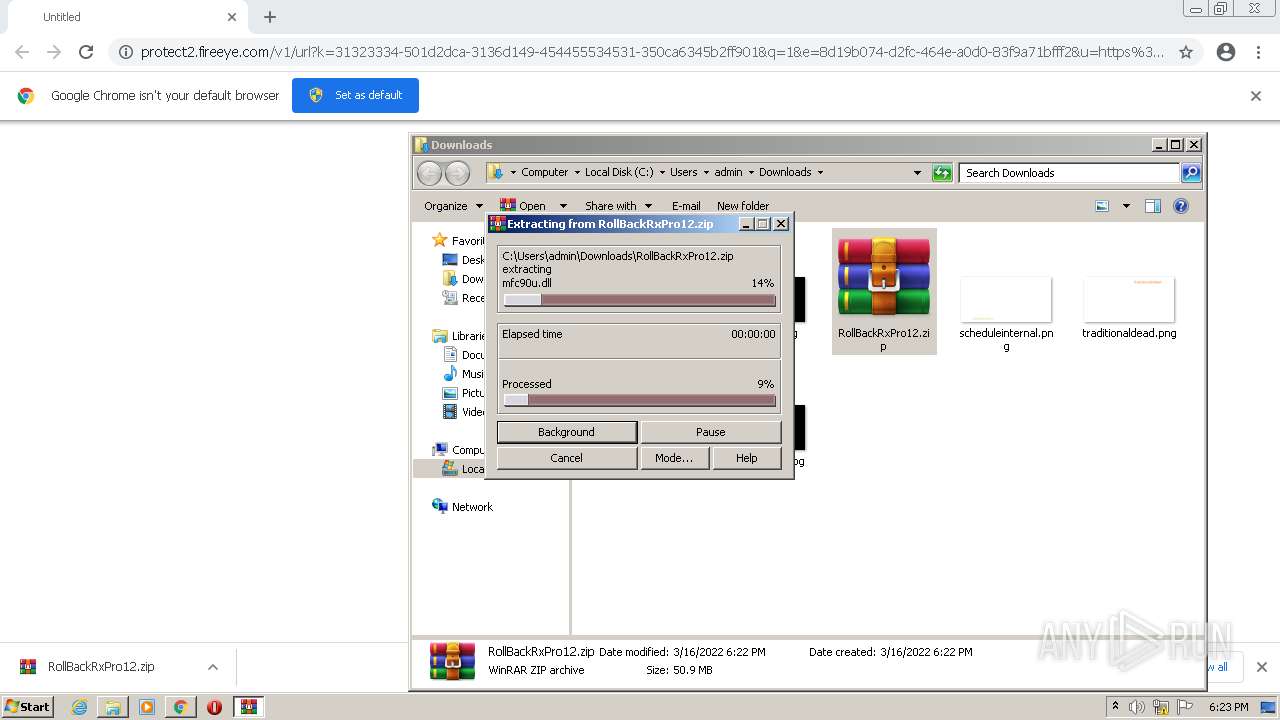Close Chrome downloads shelf
This screenshot has height=720, width=1280.
point(1261,667)
